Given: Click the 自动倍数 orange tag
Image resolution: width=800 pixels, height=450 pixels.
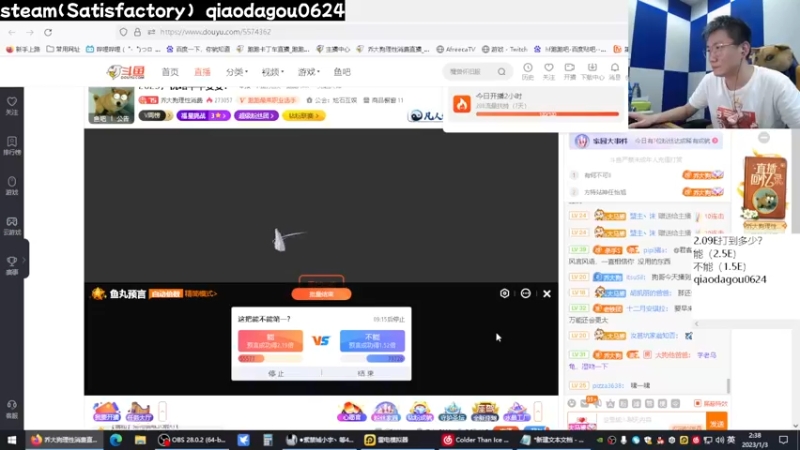Looking at the screenshot, I should 166,294.
